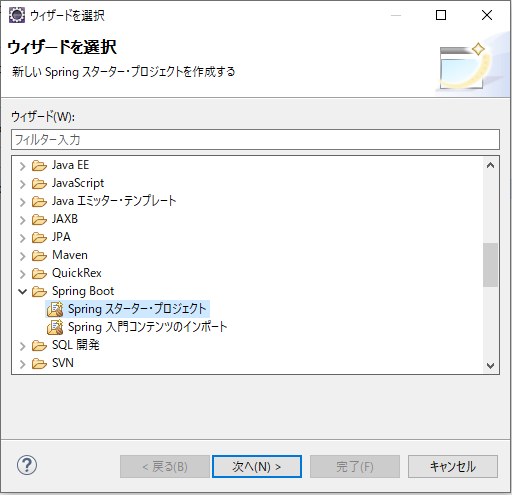The width and height of the screenshot is (512, 495).
Task: Select the SVN label
Action: (x=63, y=363)
